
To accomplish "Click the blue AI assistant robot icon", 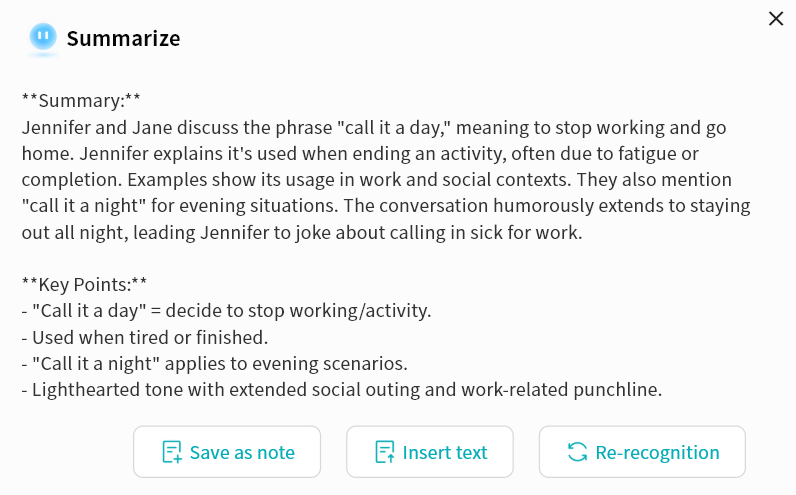I will tap(42, 38).
